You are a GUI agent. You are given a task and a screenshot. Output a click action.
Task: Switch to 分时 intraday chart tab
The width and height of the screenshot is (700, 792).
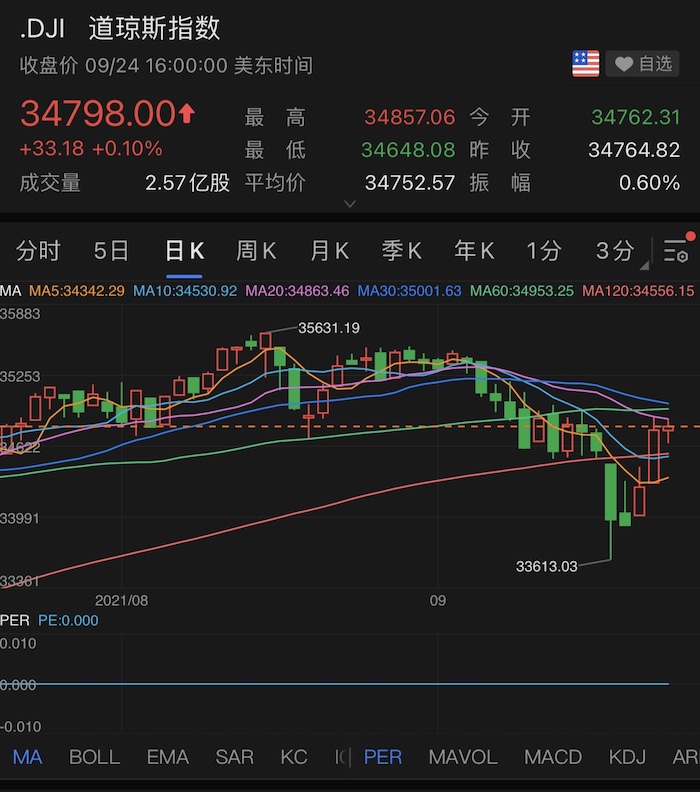tap(38, 251)
